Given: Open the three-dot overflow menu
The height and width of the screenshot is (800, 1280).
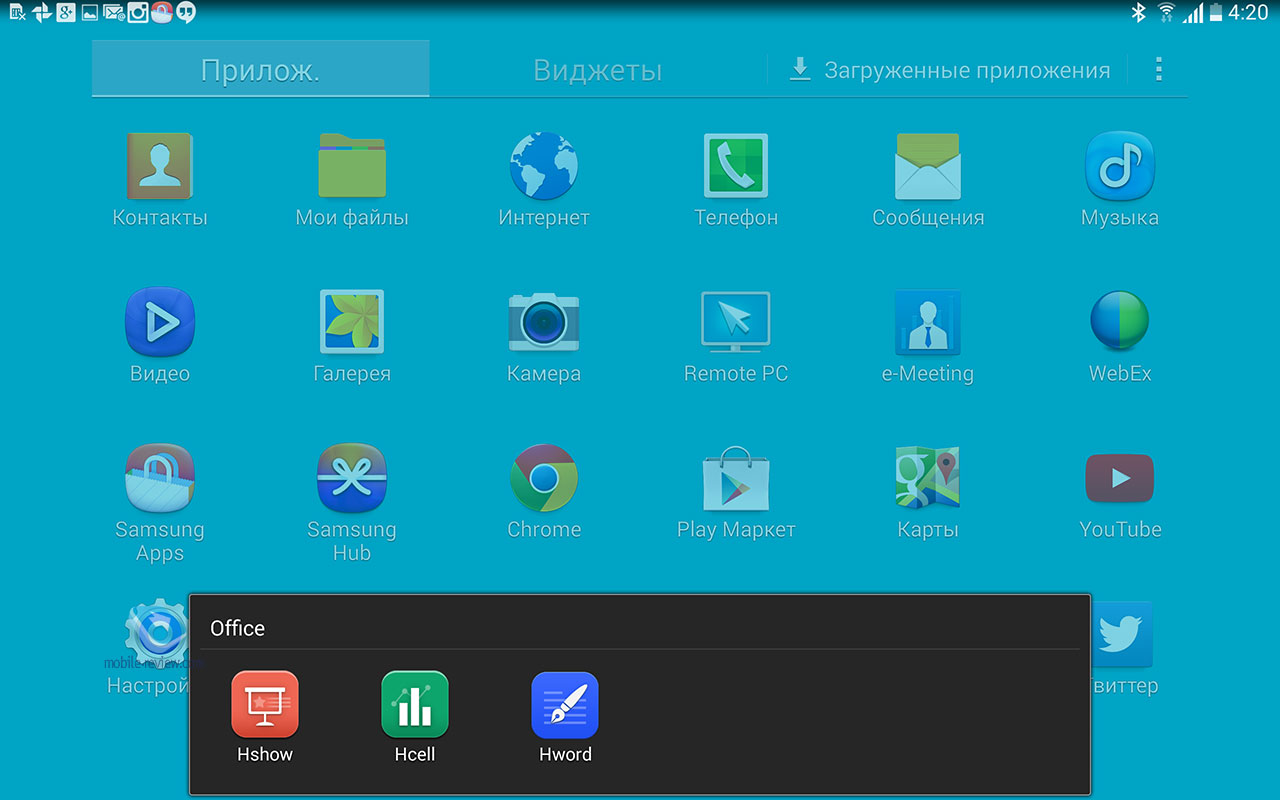Looking at the screenshot, I should (x=1159, y=69).
